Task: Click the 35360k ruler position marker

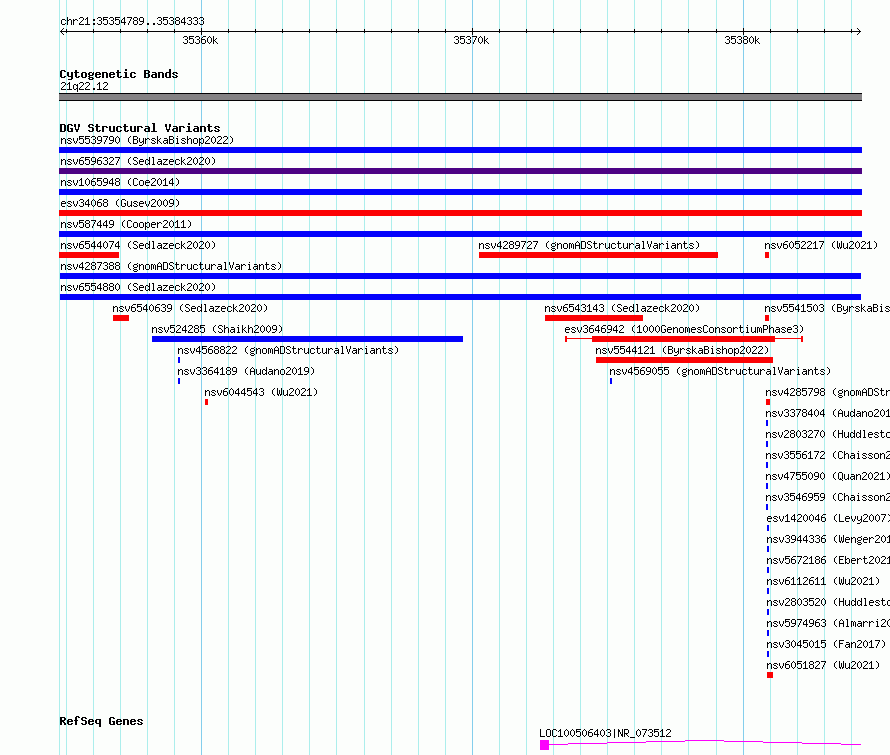Action: coord(200,40)
